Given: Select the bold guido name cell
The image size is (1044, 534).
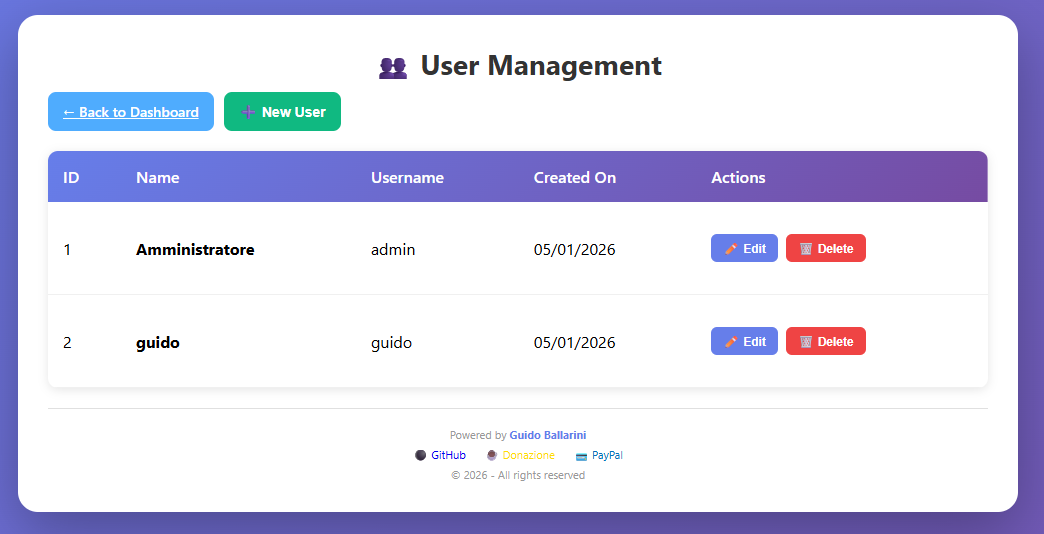Looking at the screenshot, I should (x=158, y=343).
